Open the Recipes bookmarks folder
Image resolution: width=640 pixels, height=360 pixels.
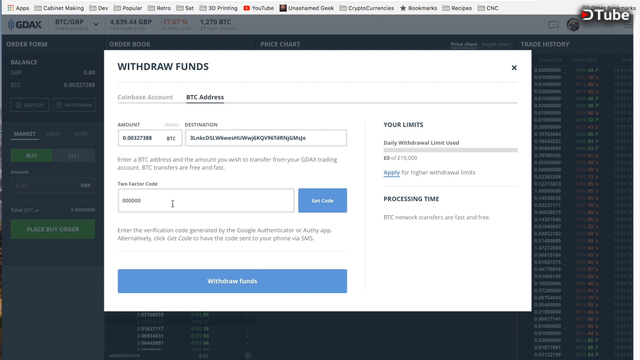tap(457, 8)
